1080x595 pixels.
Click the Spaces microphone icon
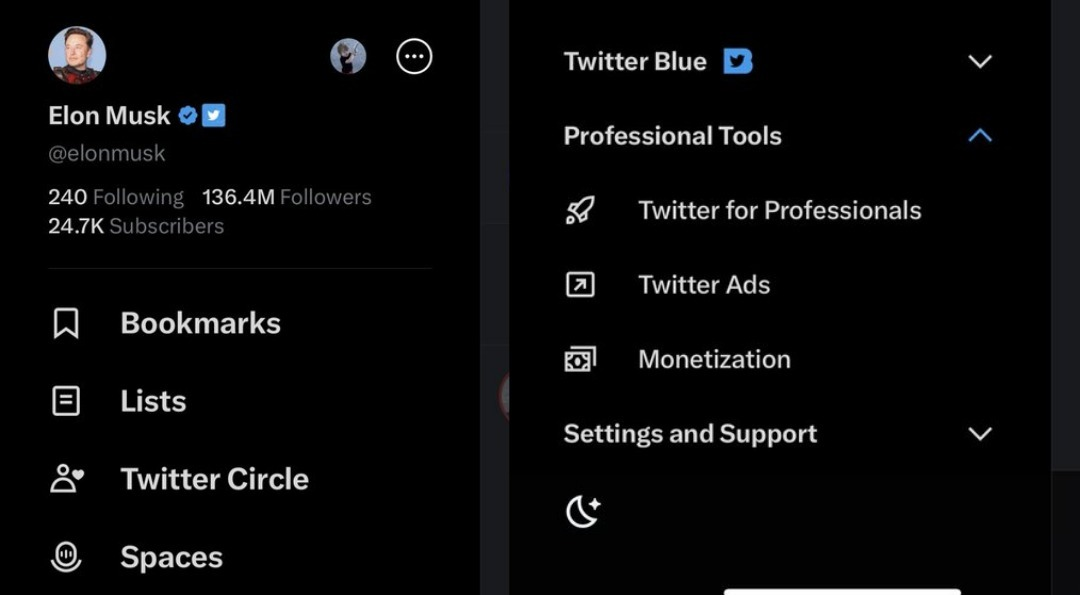[65, 556]
